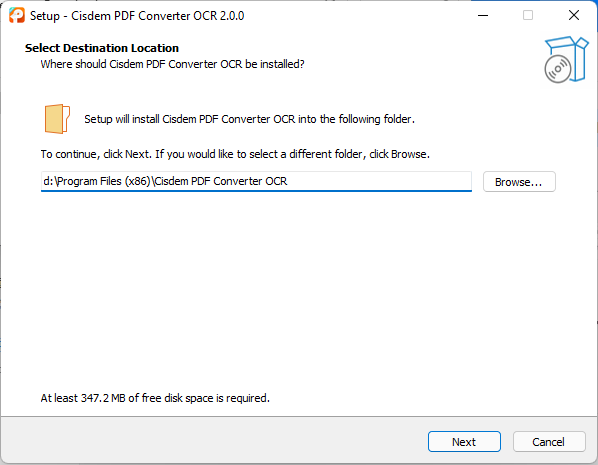Click the "Where should Cisdem... be installed?" subtitle

click(x=172, y=64)
